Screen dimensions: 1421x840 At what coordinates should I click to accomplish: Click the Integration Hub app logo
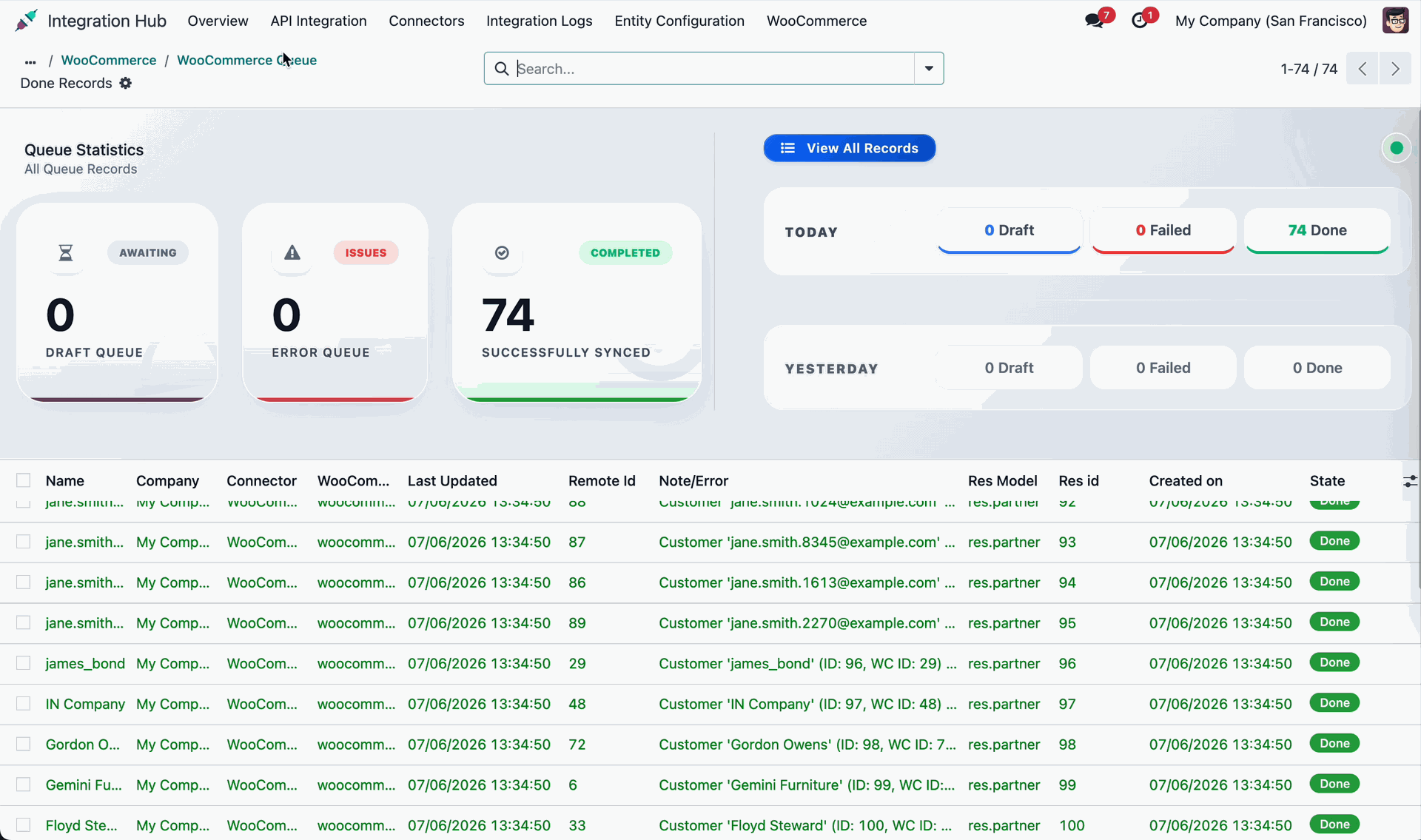click(26, 21)
